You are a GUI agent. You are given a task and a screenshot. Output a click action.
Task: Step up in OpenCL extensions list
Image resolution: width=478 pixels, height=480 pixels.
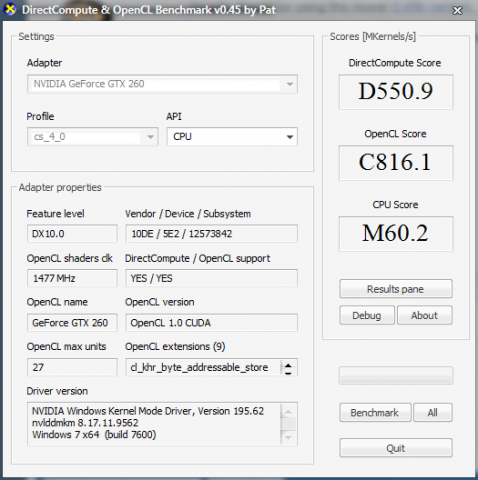288,365
